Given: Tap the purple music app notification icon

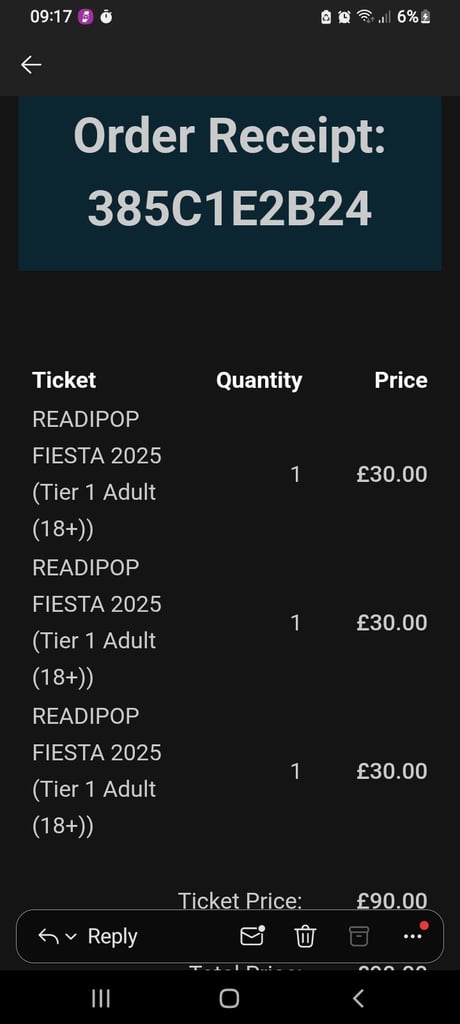Looking at the screenshot, I should tap(86, 17).
